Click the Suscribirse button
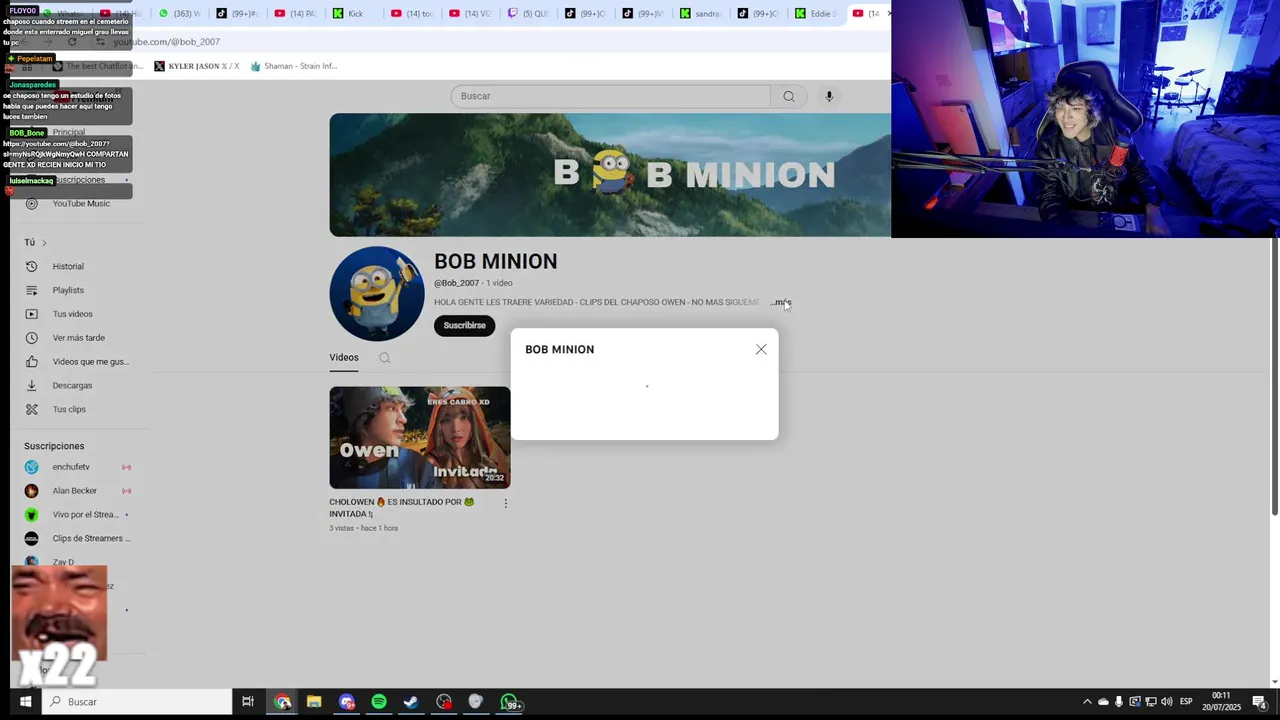Image resolution: width=1280 pixels, height=720 pixels. click(x=464, y=326)
